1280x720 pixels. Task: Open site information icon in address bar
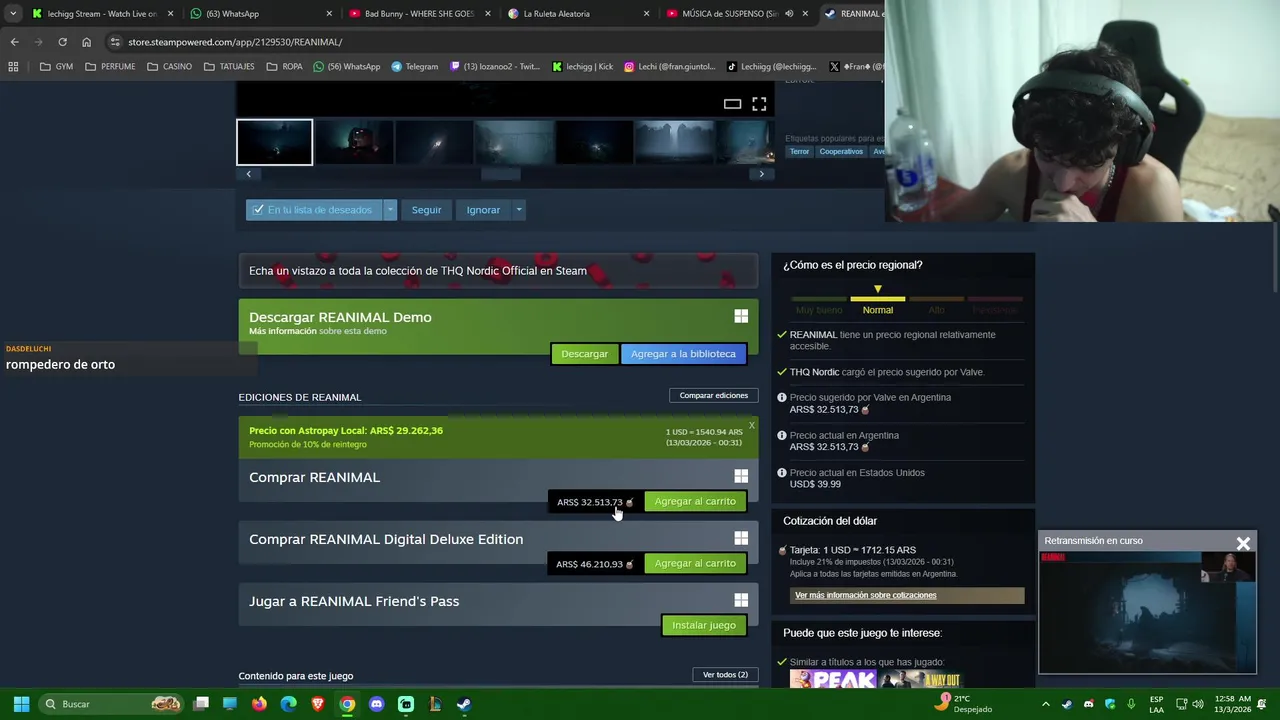pyautogui.click(x=115, y=42)
